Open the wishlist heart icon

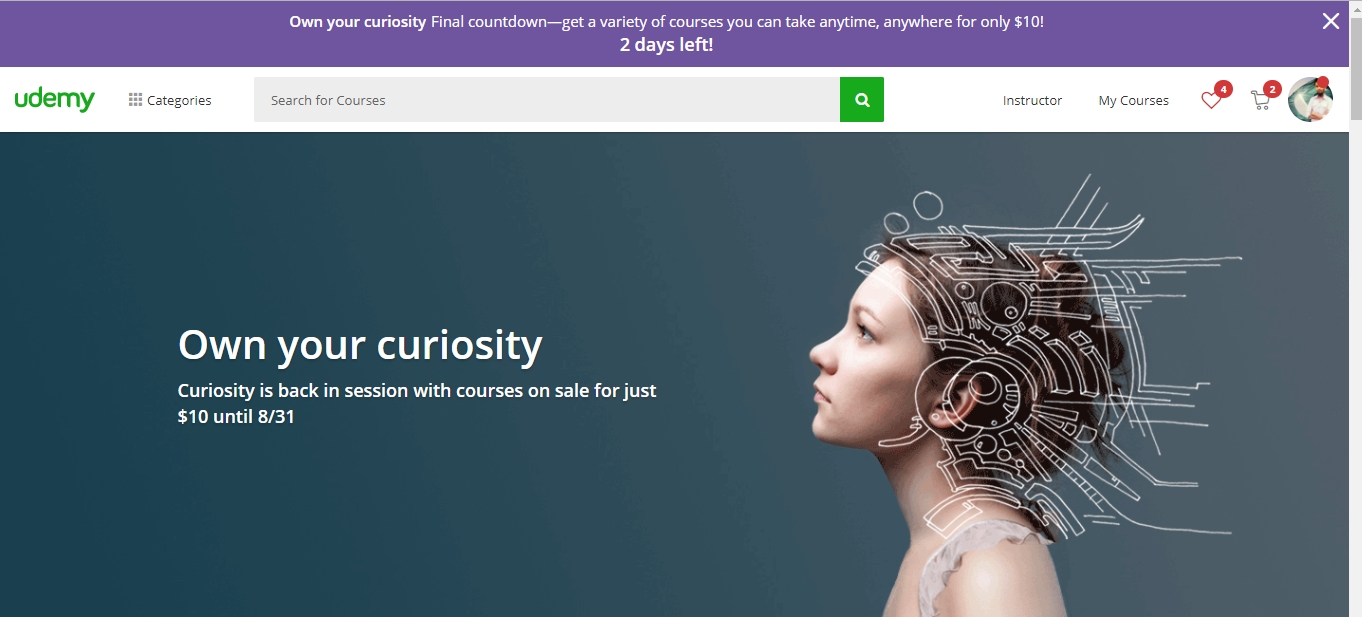pos(1211,100)
